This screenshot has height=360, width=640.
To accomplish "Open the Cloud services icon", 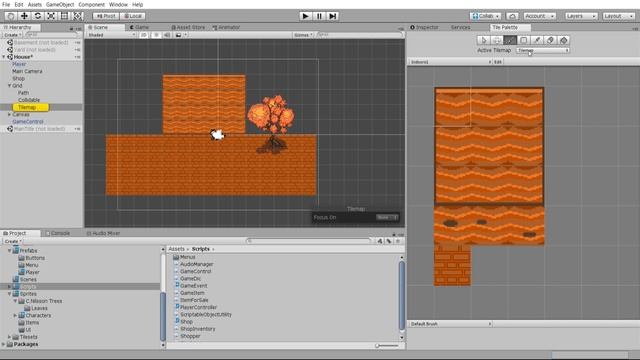I will [x=512, y=16].
